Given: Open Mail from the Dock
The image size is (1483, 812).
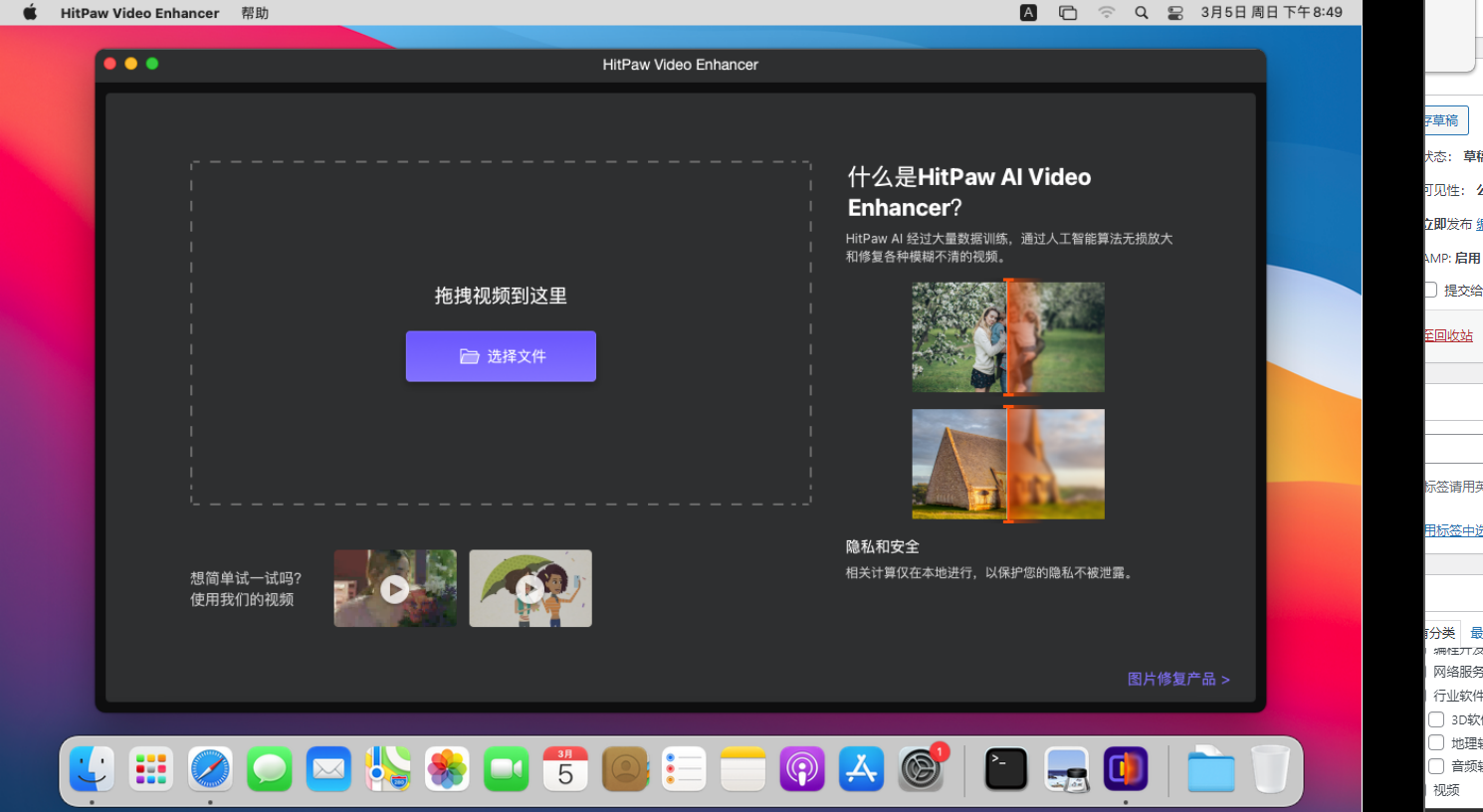Looking at the screenshot, I should 328,769.
